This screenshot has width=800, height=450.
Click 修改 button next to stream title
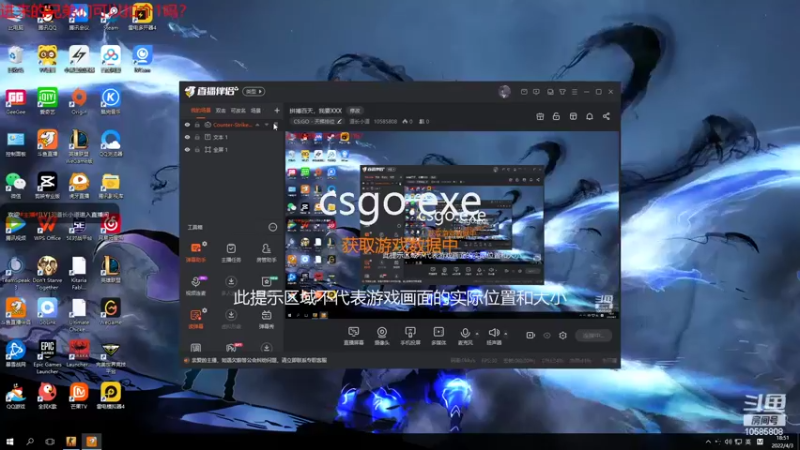pyautogui.click(x=355, y=111)
